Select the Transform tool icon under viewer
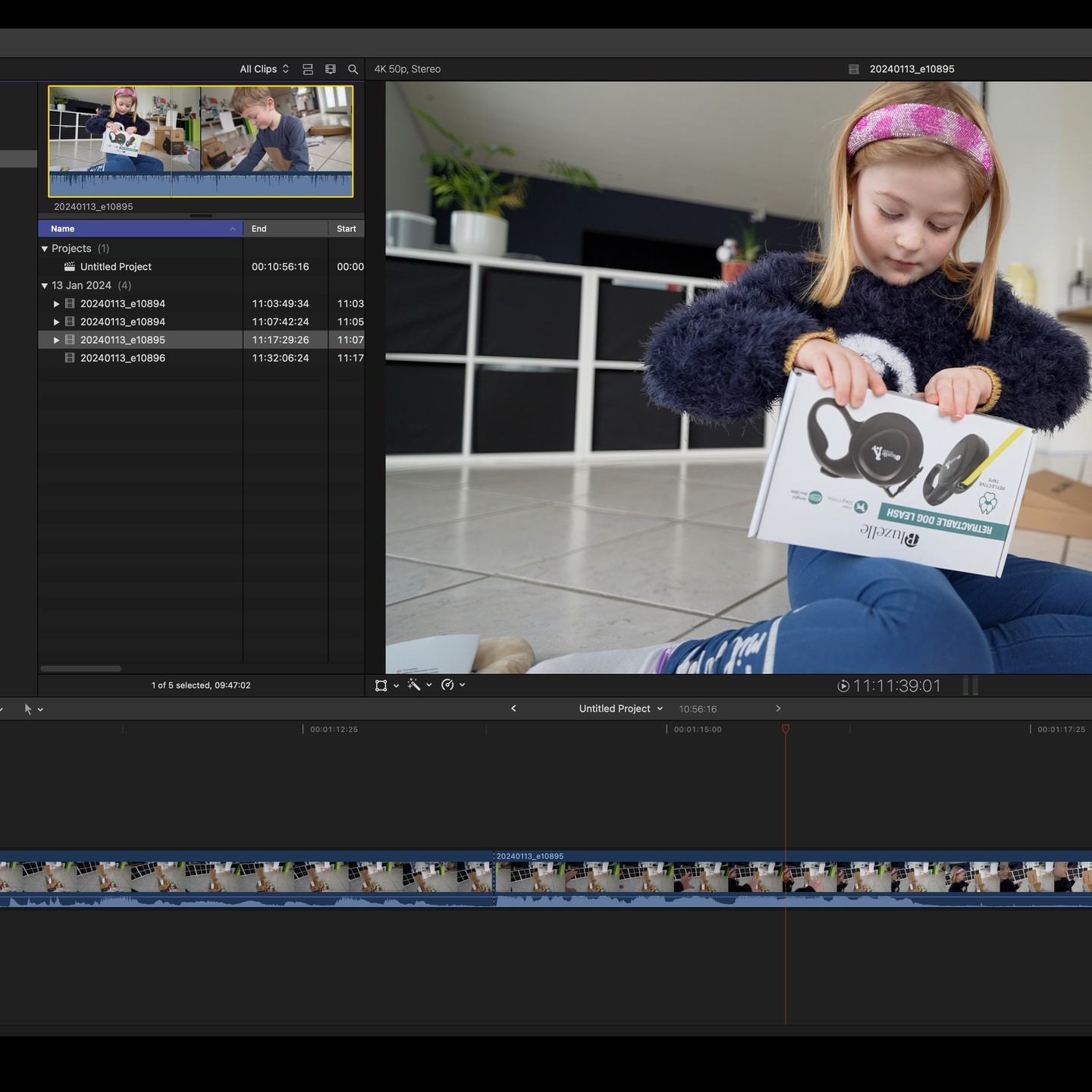 point(381,686)
